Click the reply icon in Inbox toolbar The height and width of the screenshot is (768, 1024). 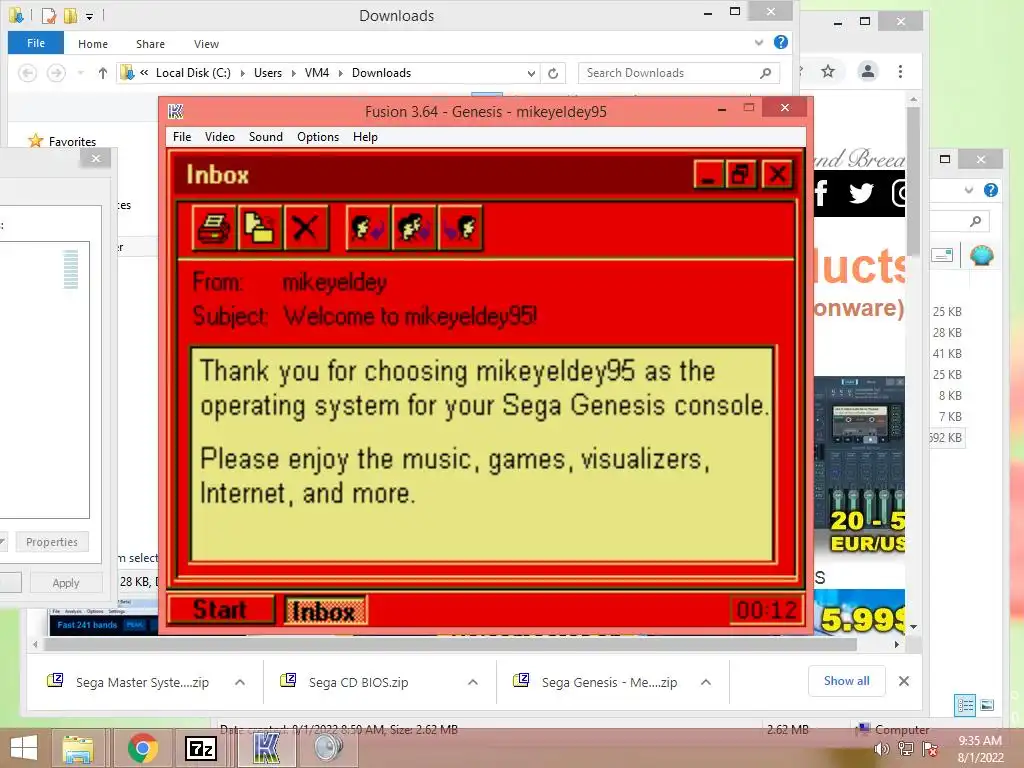(x=368, y=228)
